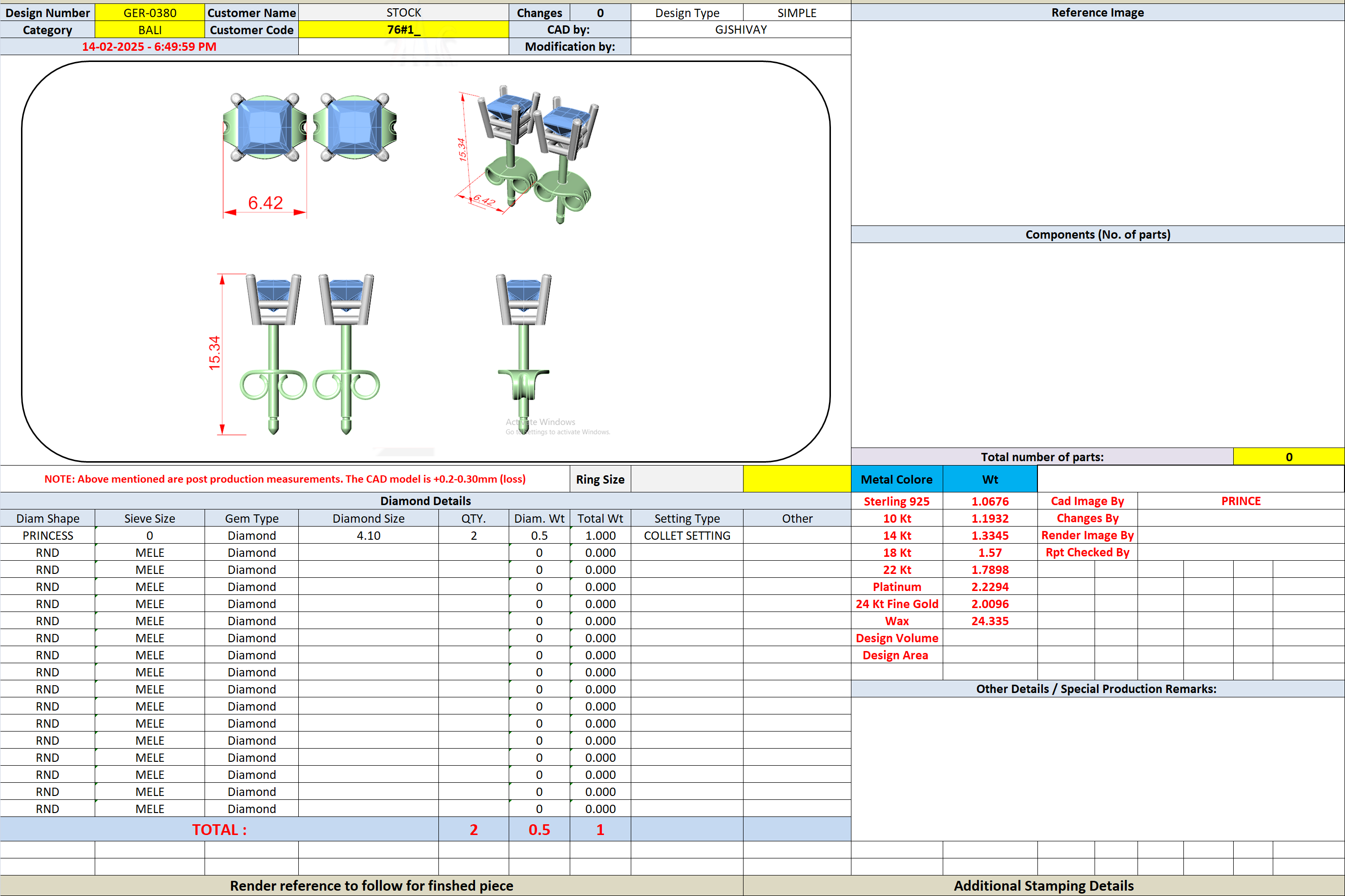This screenshot has height=896, width=1345.
Task: Select the Diamond Size cell 4.10
Action: pos(369,535)
